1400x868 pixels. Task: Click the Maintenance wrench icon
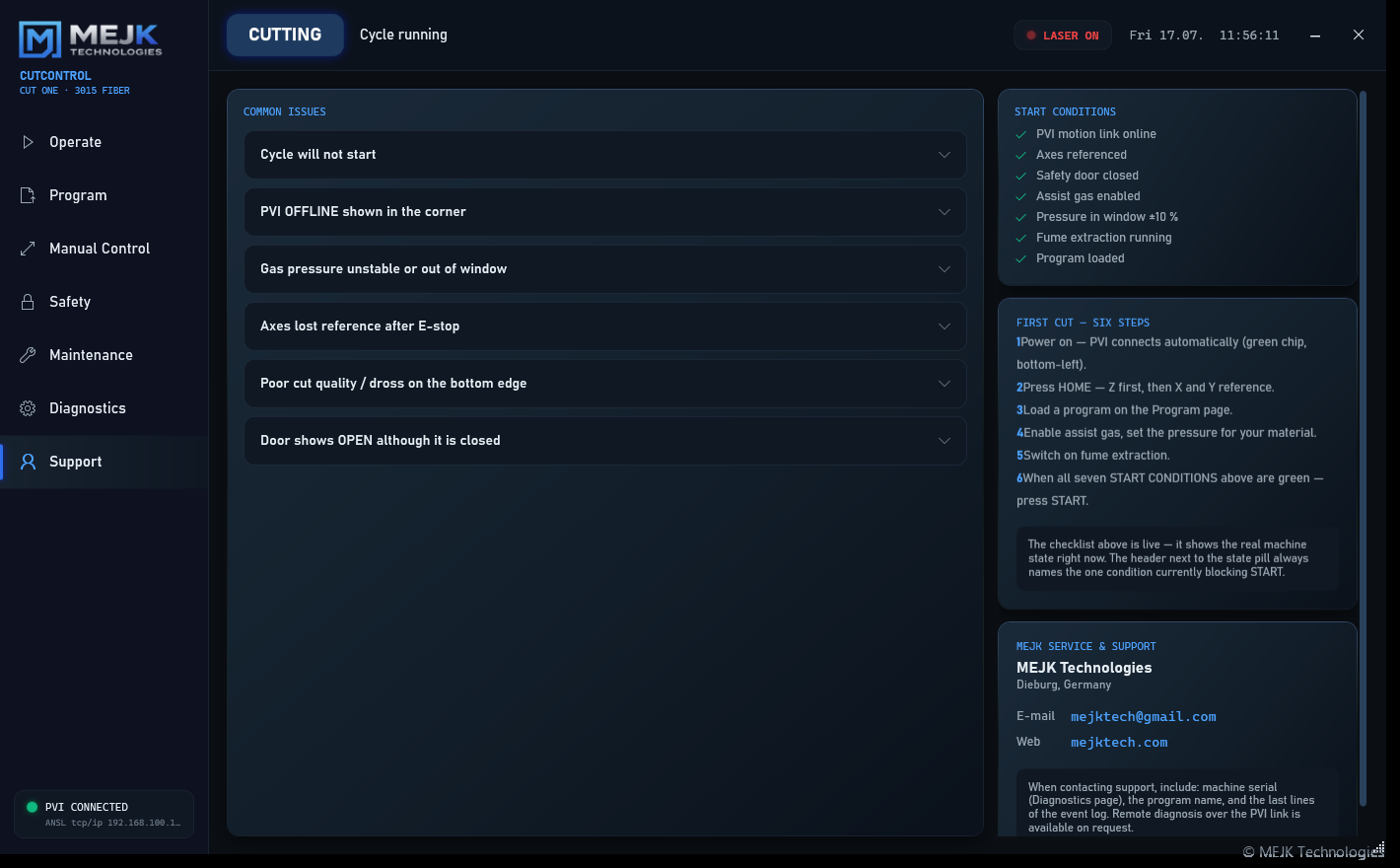[28, 355]
